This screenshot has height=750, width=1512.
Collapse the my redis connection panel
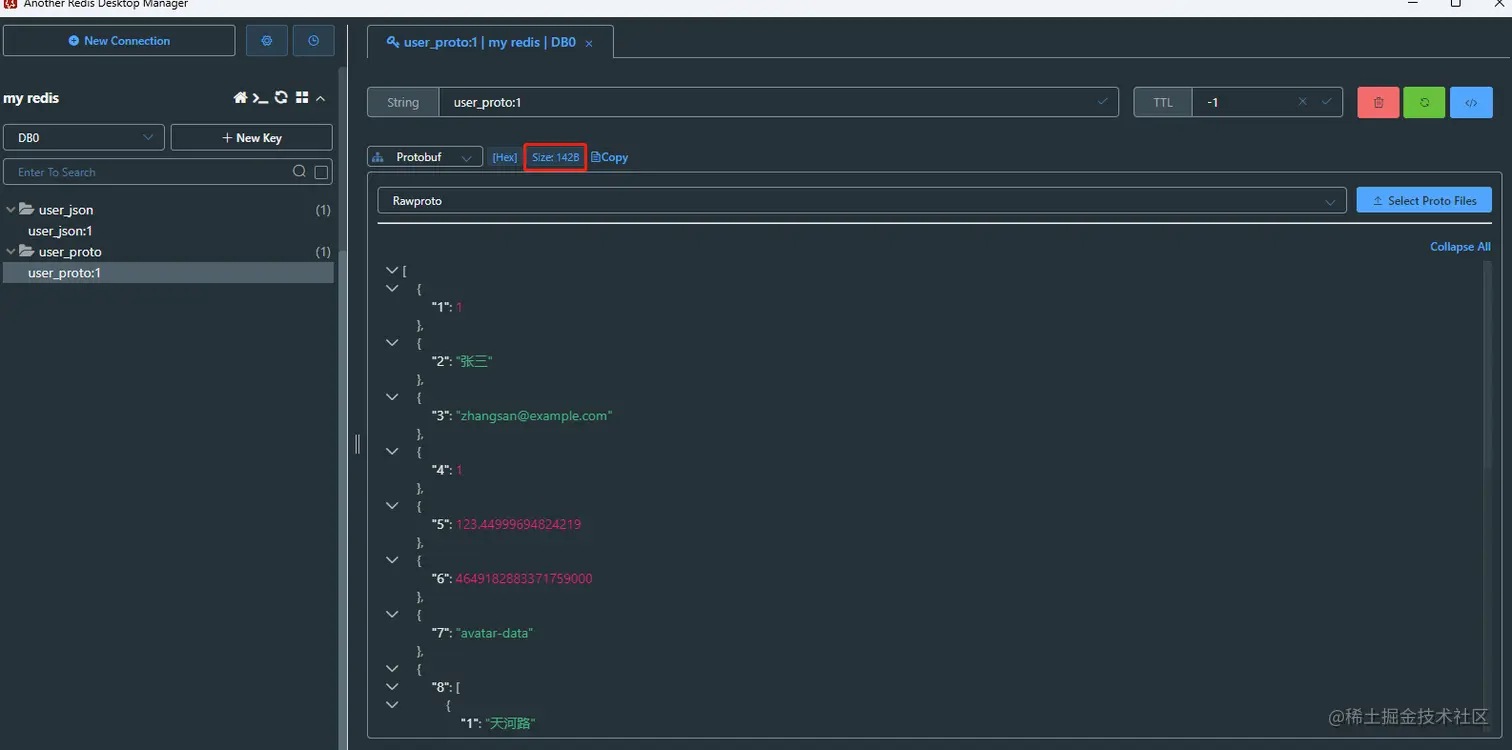320,97
